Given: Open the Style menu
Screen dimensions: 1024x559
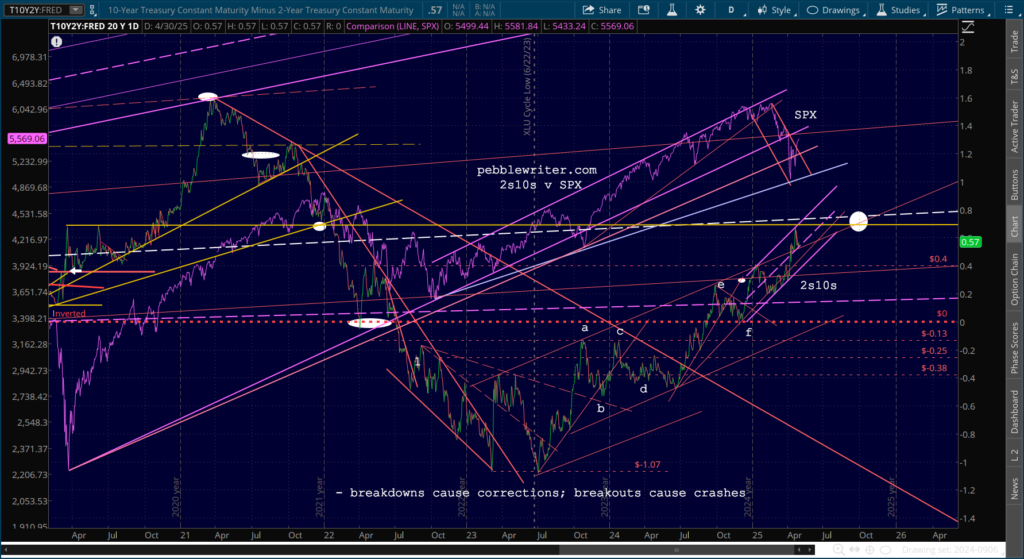Looking at the screenshot, I should pos(775,10).
